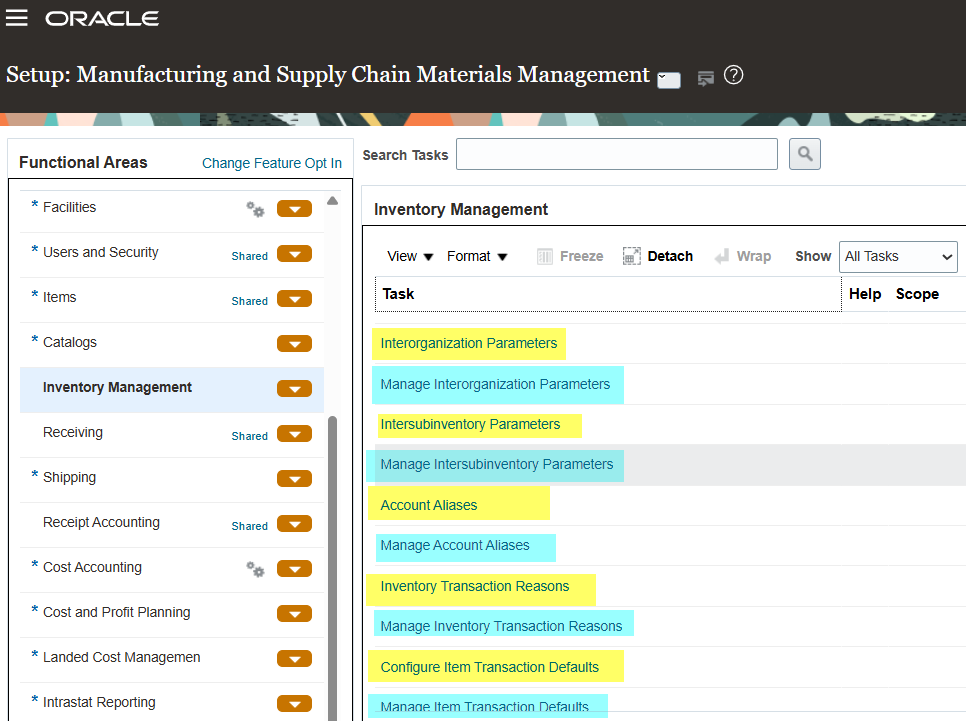This screenshot has height=721, width=966.
Task: Click inside the Search Tasks field
Action: click(x=616, y=153)
